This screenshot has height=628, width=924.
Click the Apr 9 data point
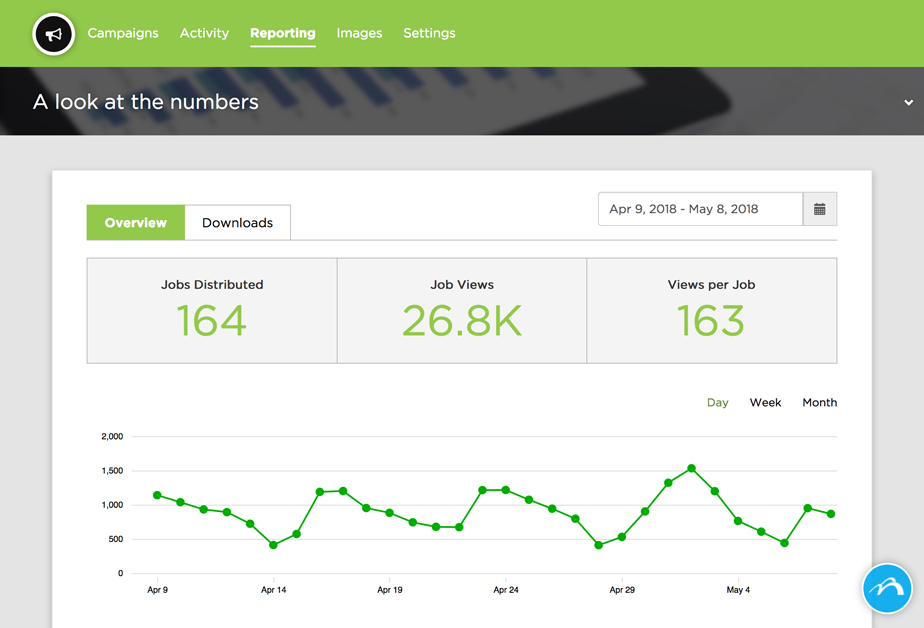157,494
